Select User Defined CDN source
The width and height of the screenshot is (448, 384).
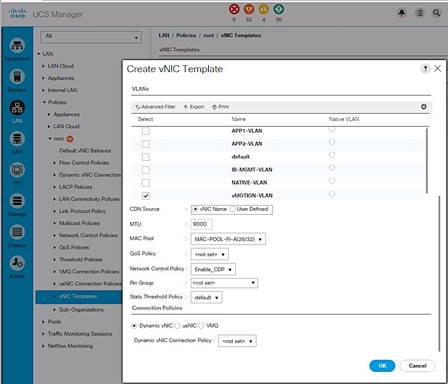[x=233, y=209]
